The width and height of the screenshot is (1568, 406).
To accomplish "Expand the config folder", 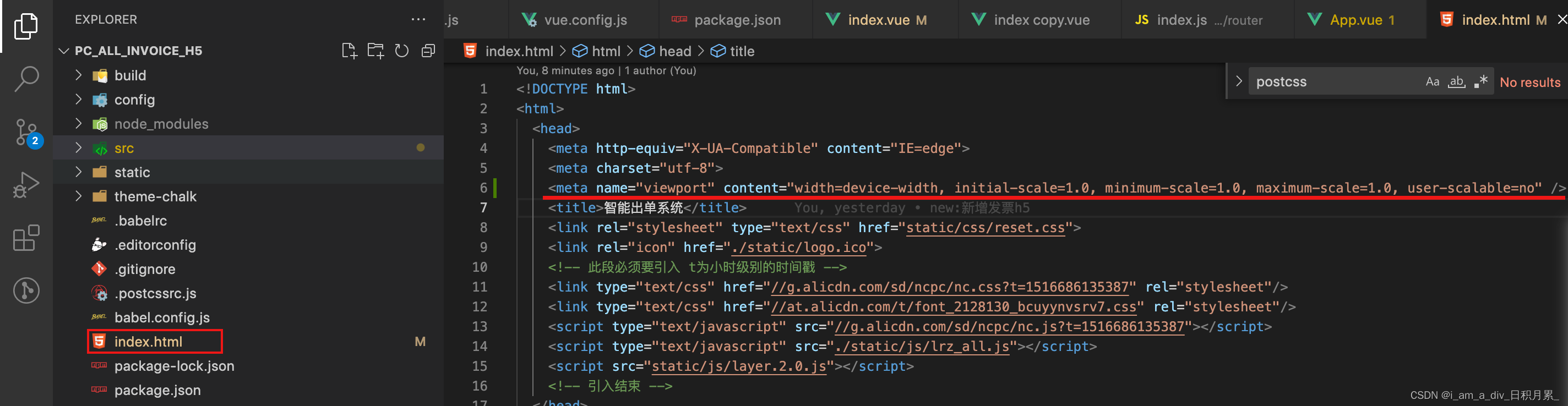I will point(79,99).
